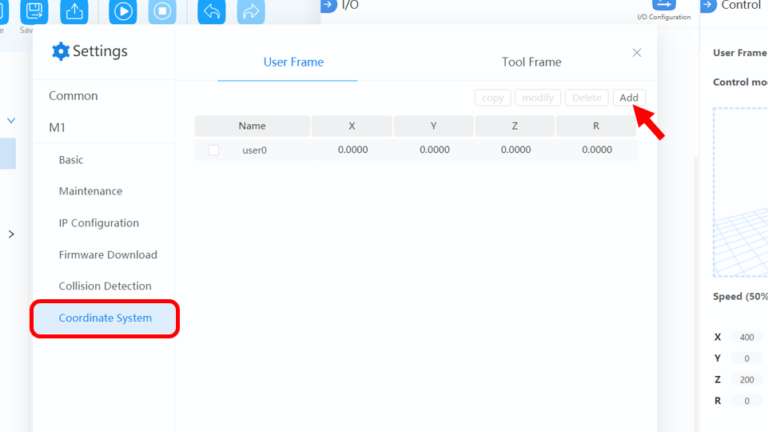
Task: Open Collision Detection settings
Action: [105, 286]
